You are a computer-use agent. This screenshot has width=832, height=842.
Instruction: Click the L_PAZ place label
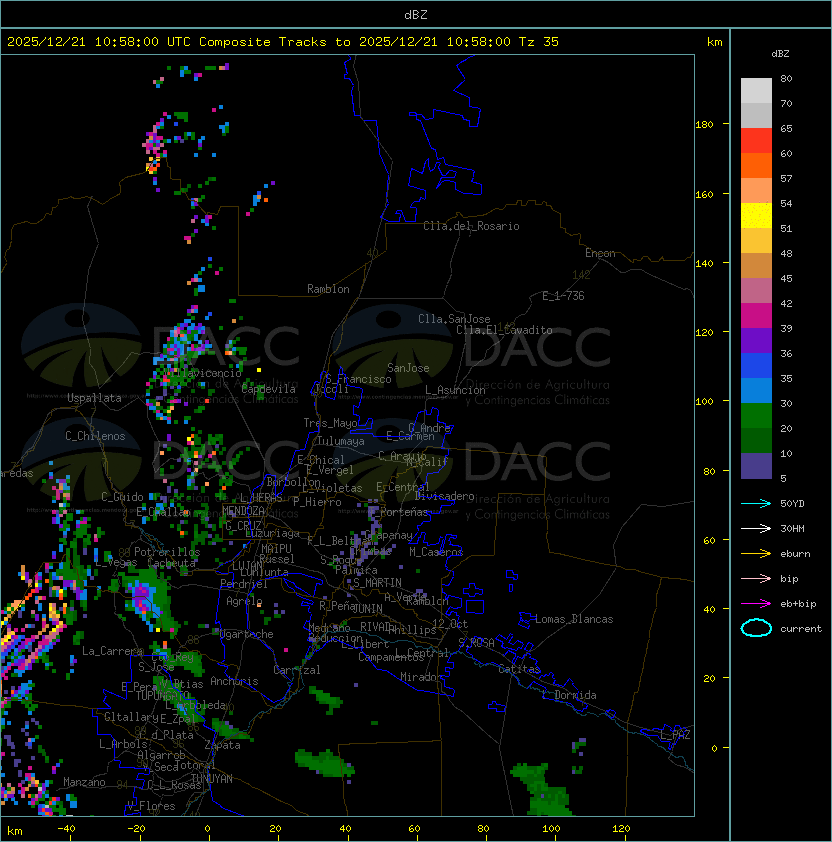pos(675,735)
